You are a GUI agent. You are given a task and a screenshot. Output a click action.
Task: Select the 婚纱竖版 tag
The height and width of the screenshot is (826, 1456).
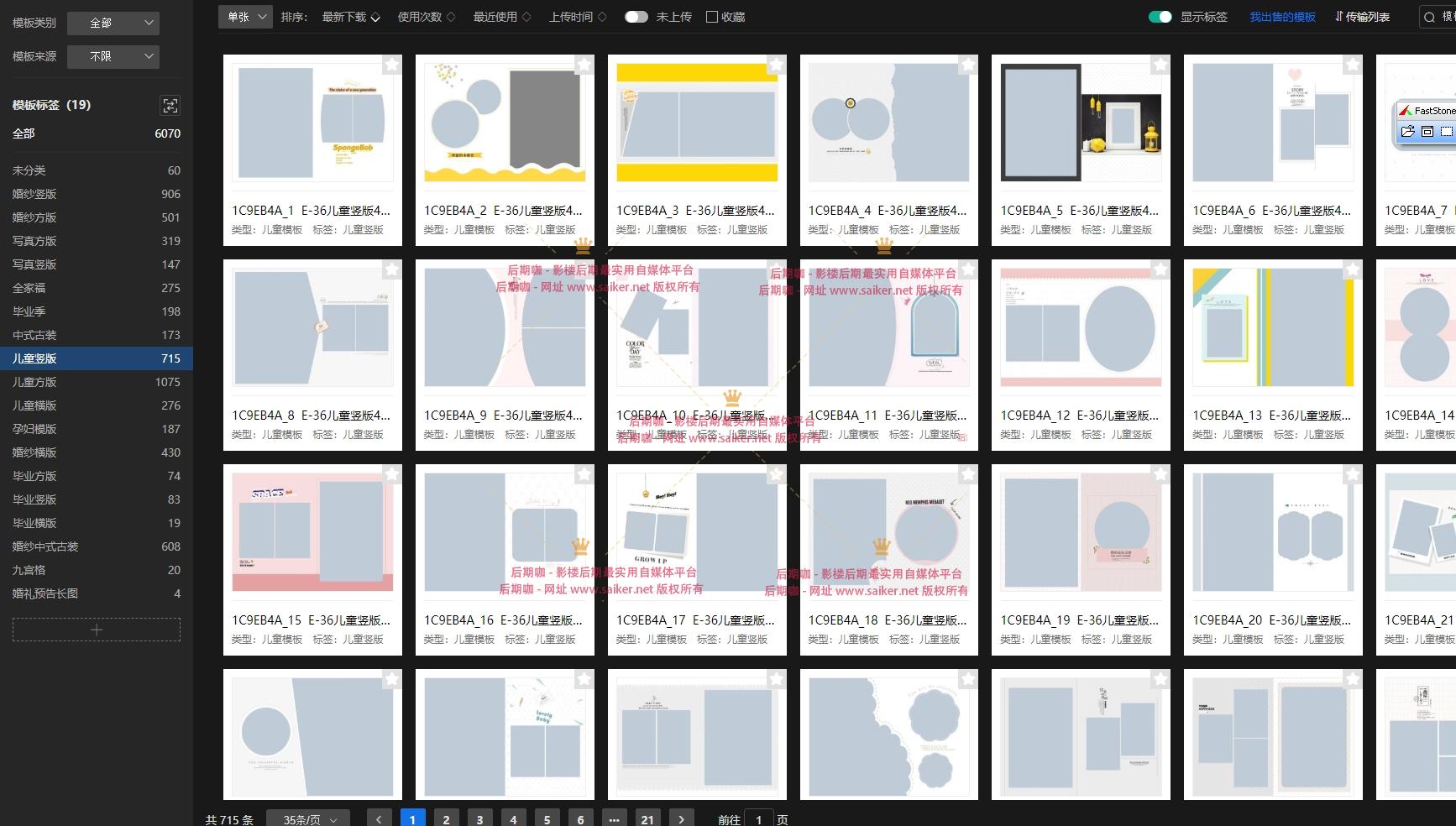click(97, 194)
